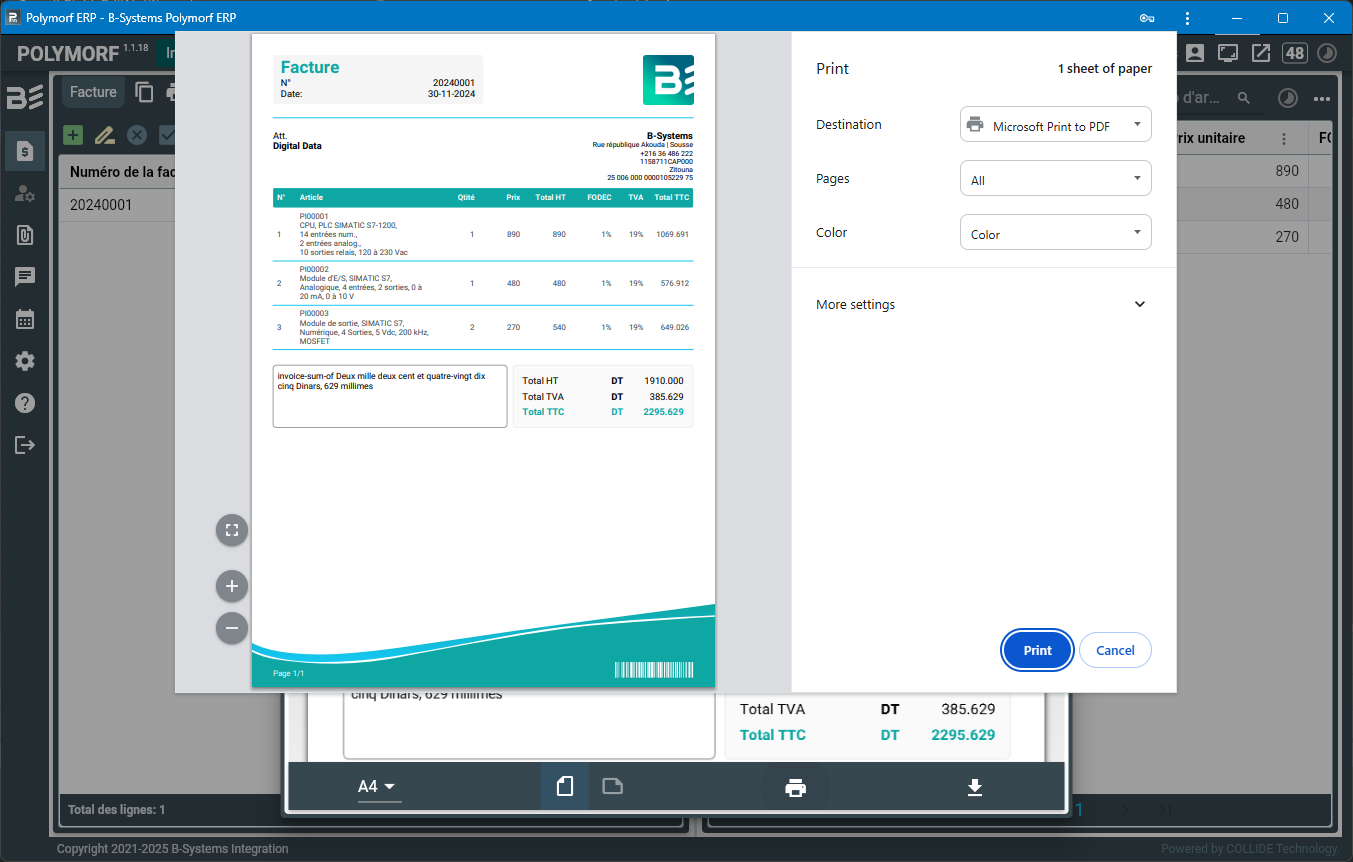Open the A4 paper size selector
1353x862 pixels.
click(378, 787)
